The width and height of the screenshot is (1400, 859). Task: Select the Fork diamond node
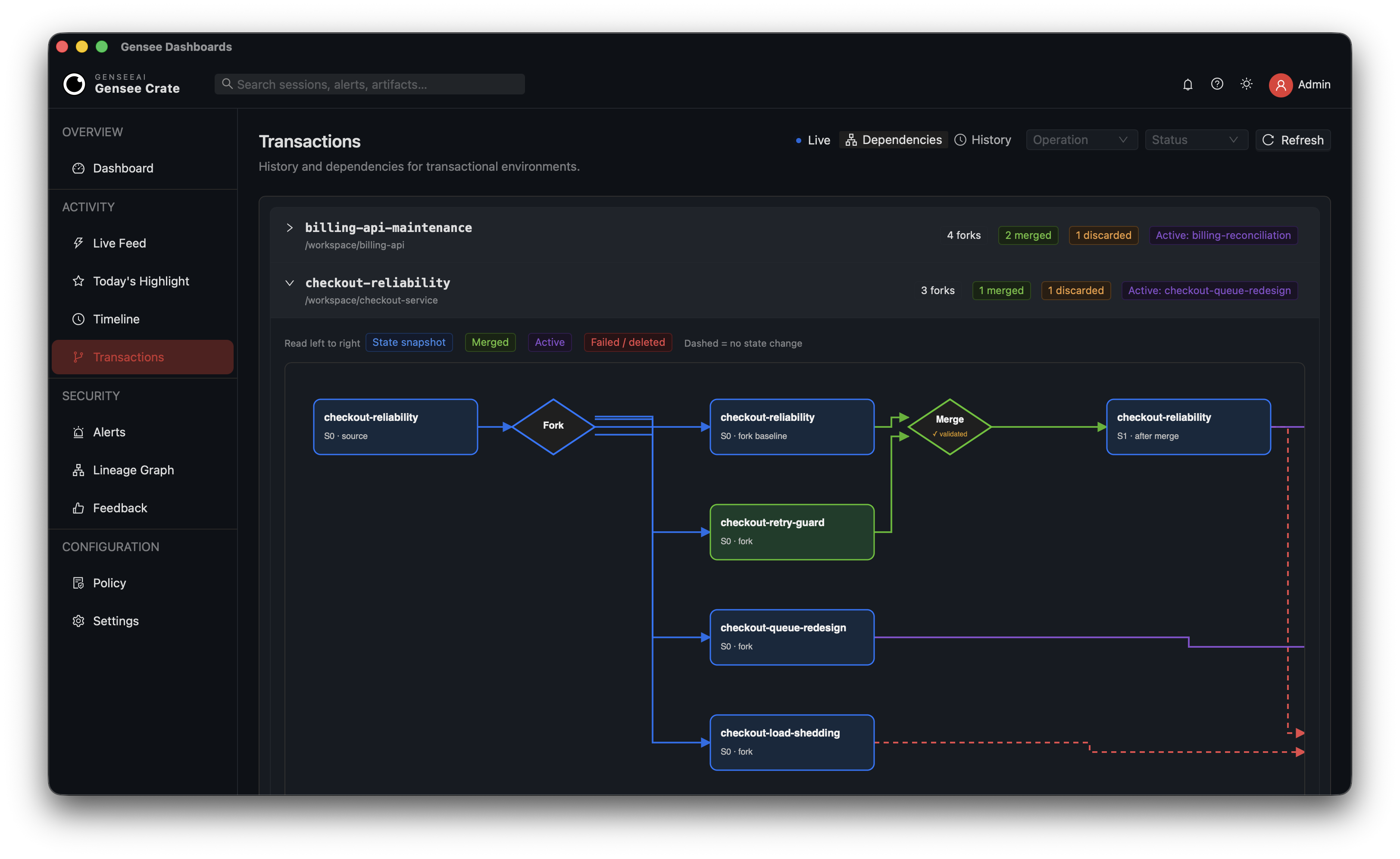click(x=553, y=427)
